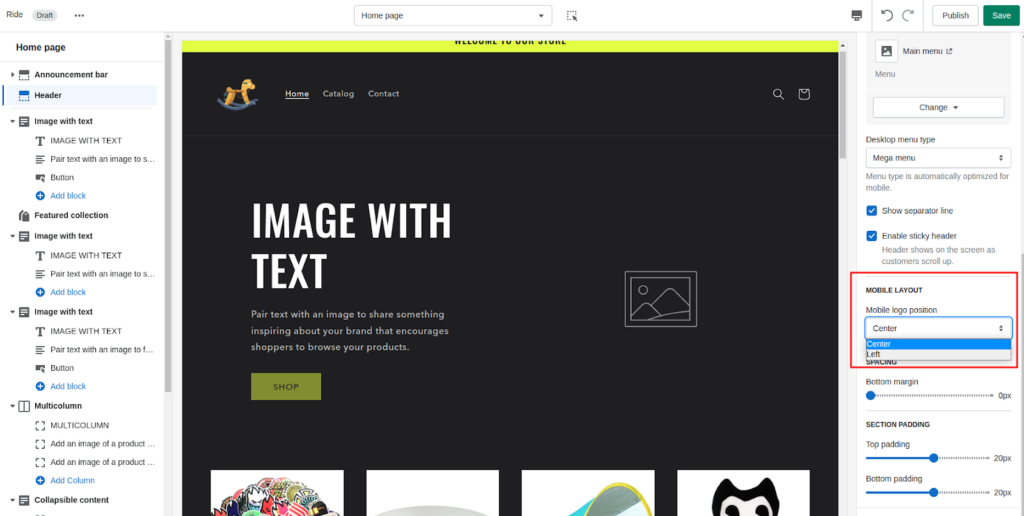The height and width of the screenshot is (516, 1024).
Task: Go to Home in store navigation
Action: (297, 94)
